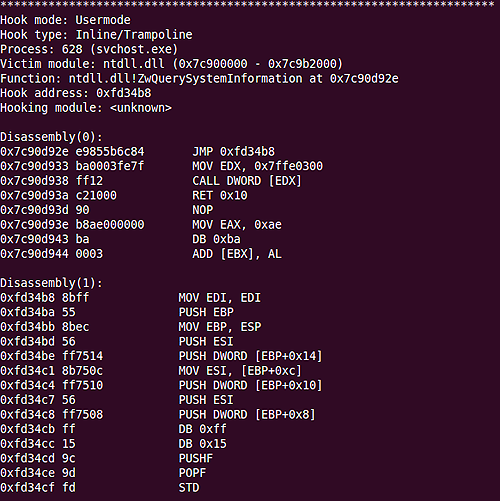The image size is (500, 501).
Task: Click the 'Hook mode: Usermode' line
Action: [x=65, y=20]
